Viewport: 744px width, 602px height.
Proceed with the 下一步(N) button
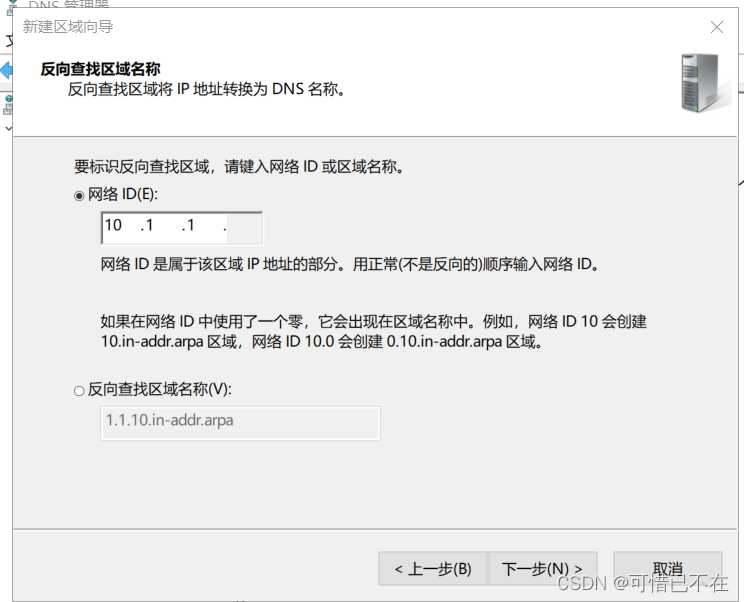(x=542, y=568)
